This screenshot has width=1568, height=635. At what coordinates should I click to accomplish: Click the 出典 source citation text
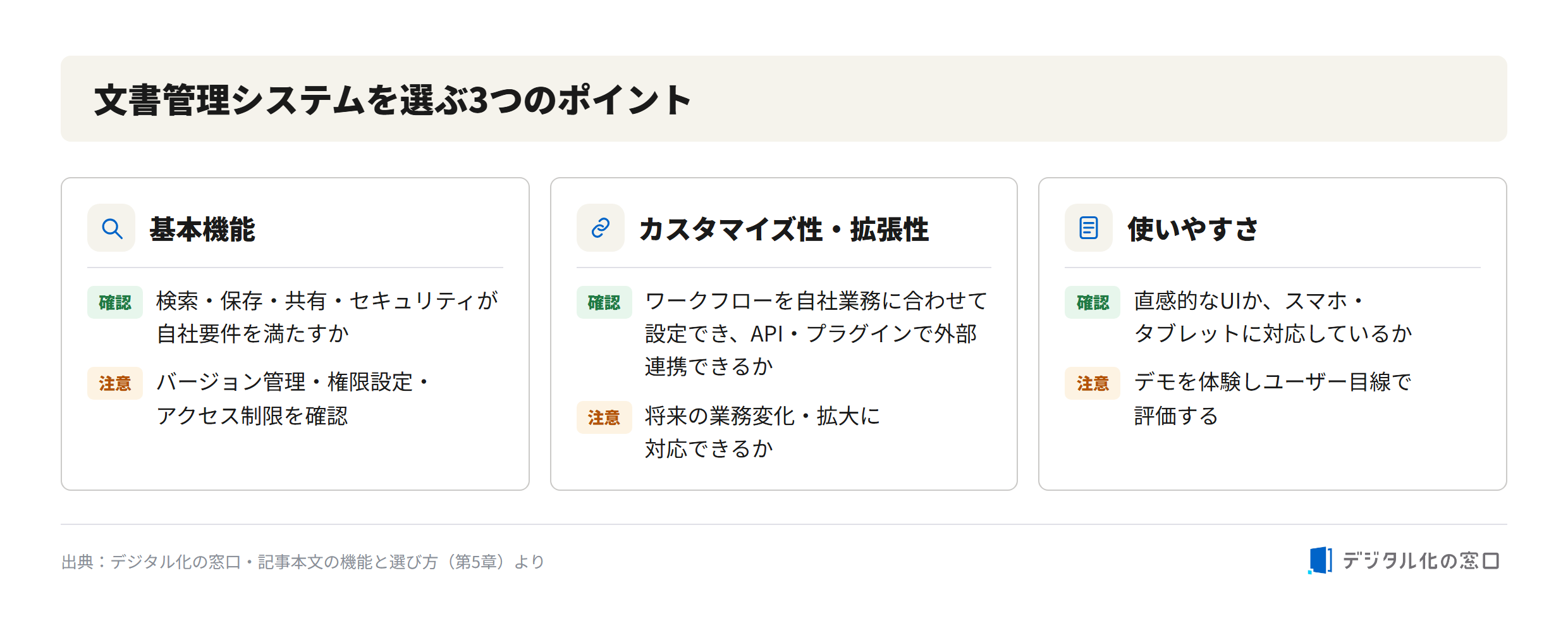303,562
